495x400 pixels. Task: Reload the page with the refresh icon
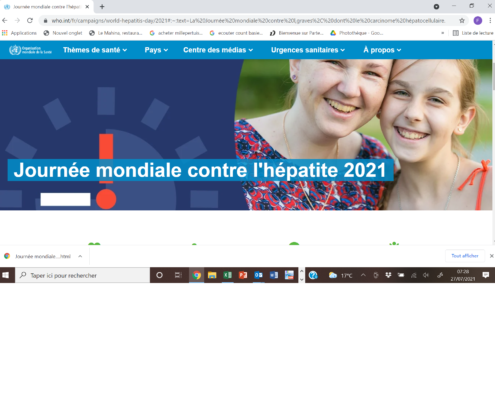tap(30, 21)
